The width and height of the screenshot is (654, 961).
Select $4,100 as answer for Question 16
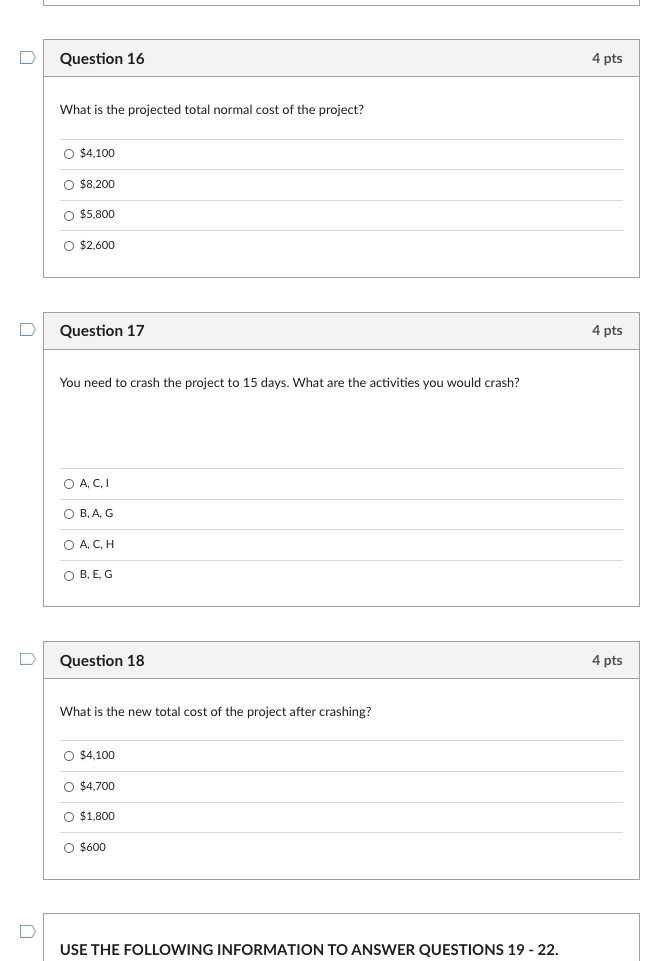[x=69, y=154]
